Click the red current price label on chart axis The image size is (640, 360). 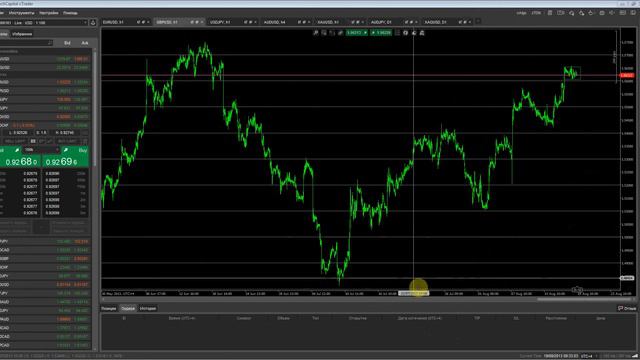click(627, 76)
